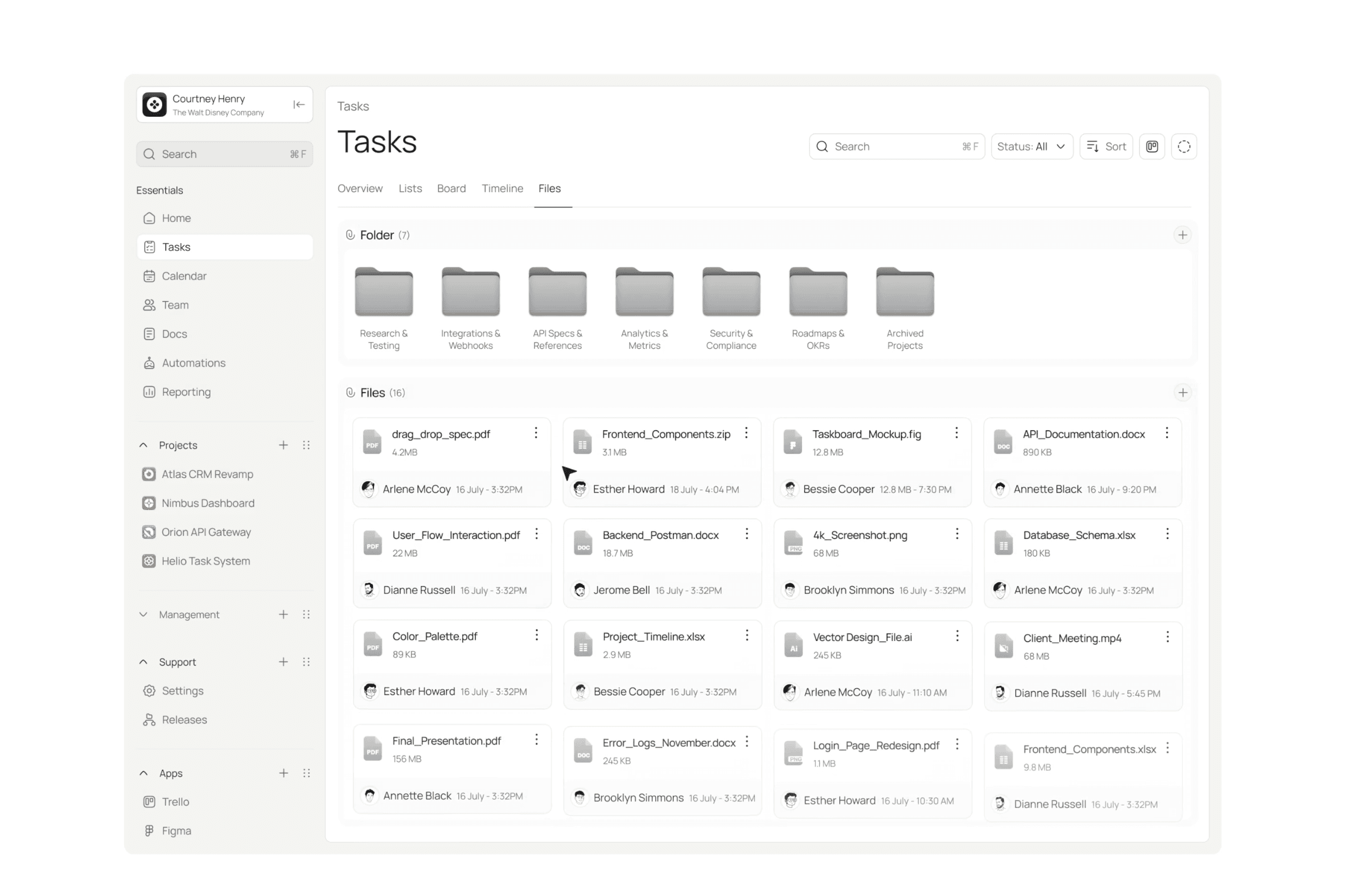The width and height of the screenshot is (1348, 896).
Task: Add a new file with the Files plus icon
Action: click(1182, 393)
